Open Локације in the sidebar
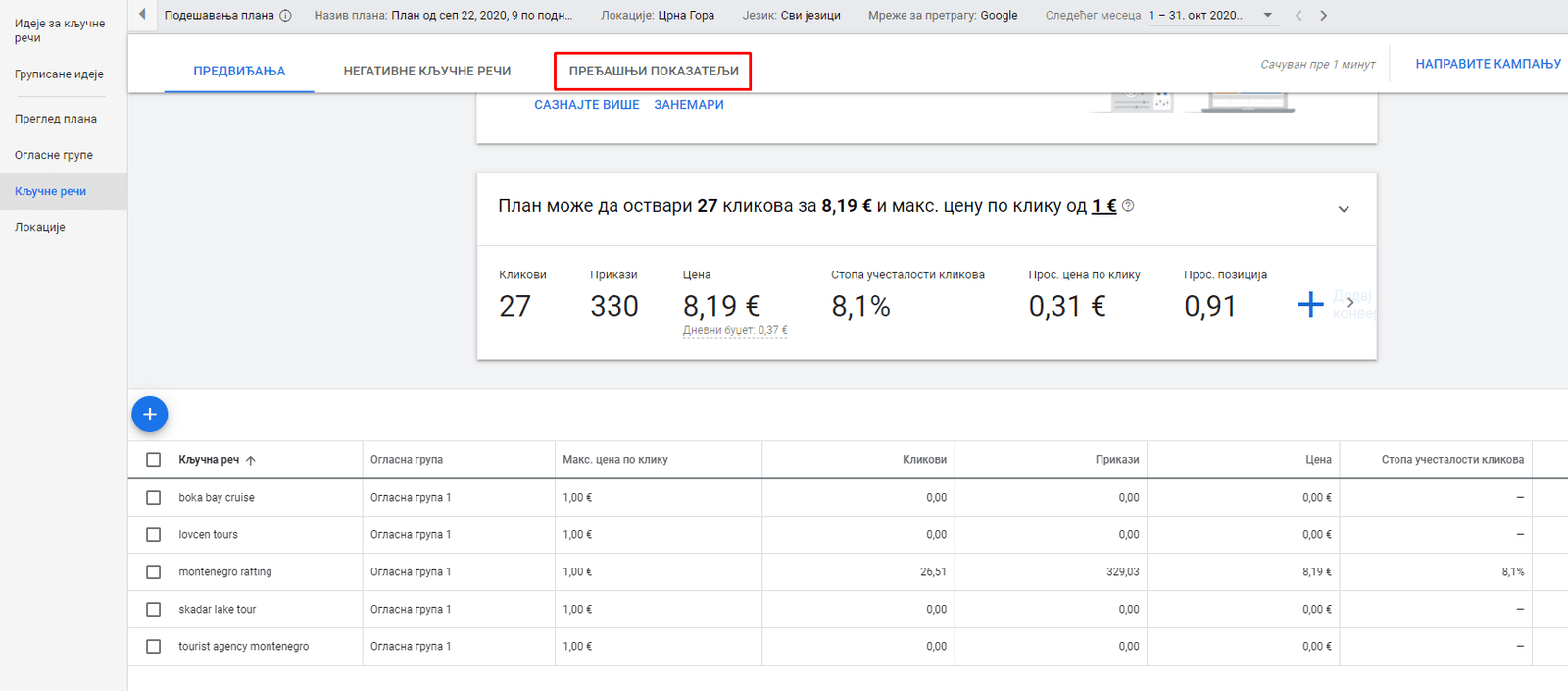 coord(40,227)
